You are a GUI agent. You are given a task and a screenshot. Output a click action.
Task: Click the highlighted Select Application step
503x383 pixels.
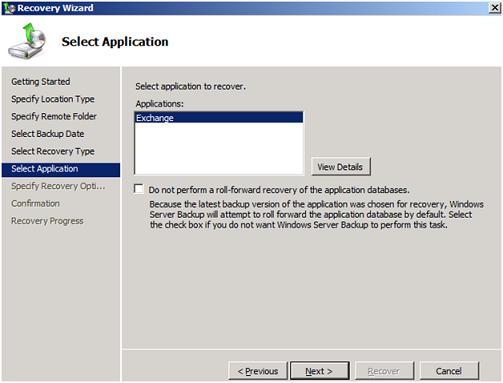61,169
